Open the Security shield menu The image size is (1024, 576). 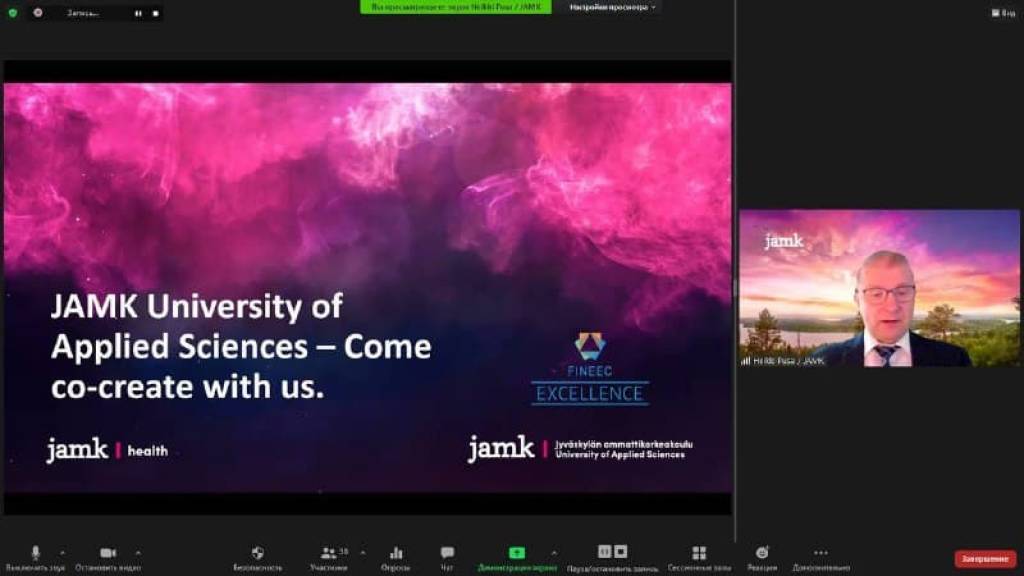point(257,553)
